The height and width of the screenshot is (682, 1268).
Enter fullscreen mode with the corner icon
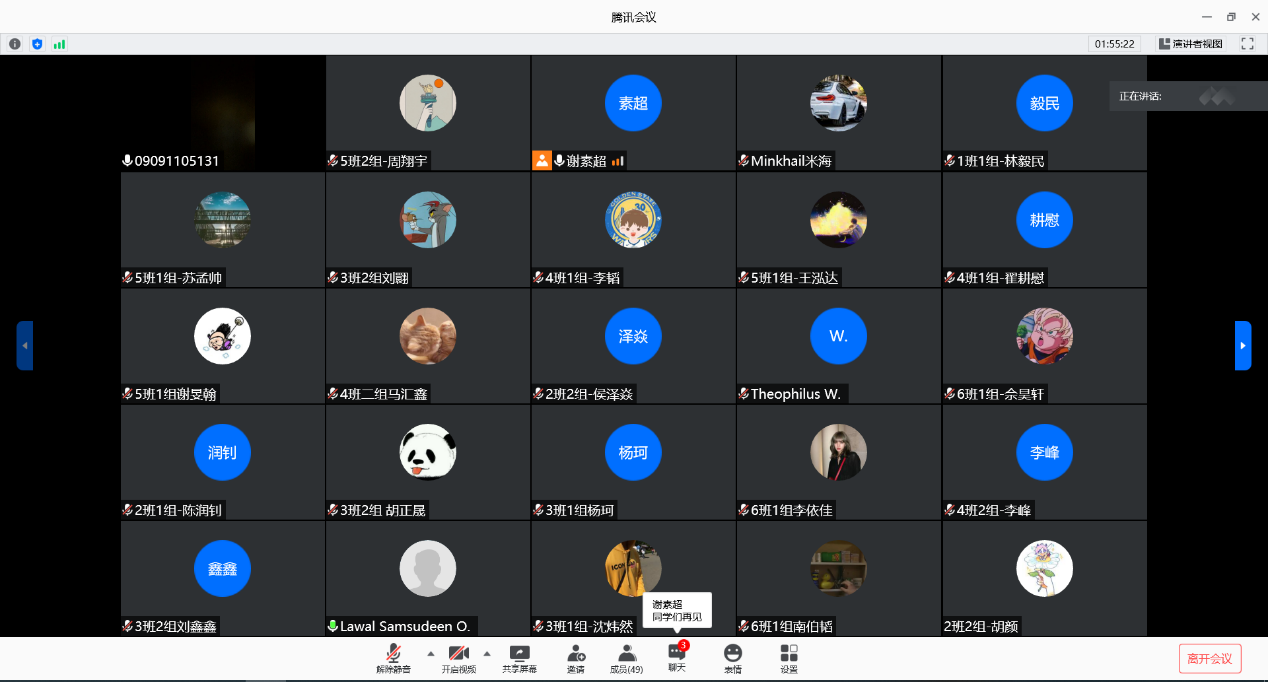coord(1247,44)
